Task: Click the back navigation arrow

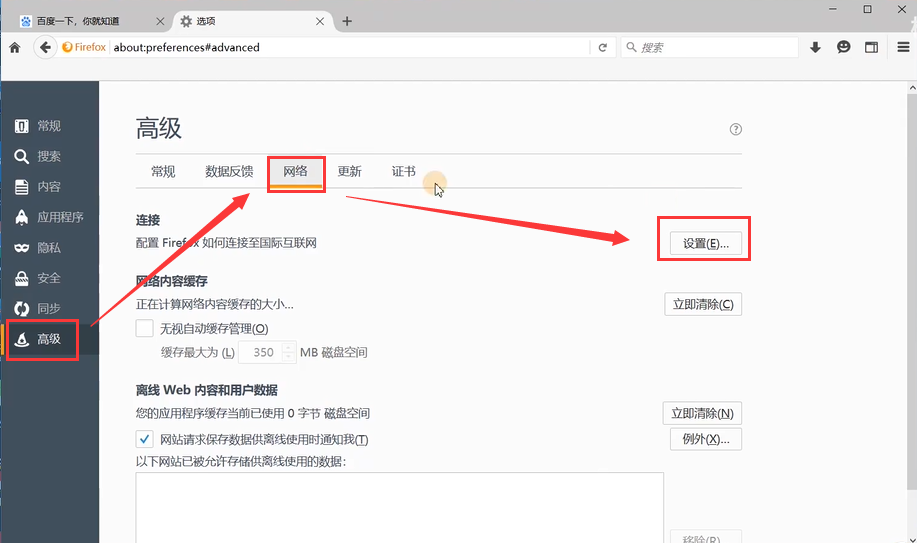Action: coord(45,47)
